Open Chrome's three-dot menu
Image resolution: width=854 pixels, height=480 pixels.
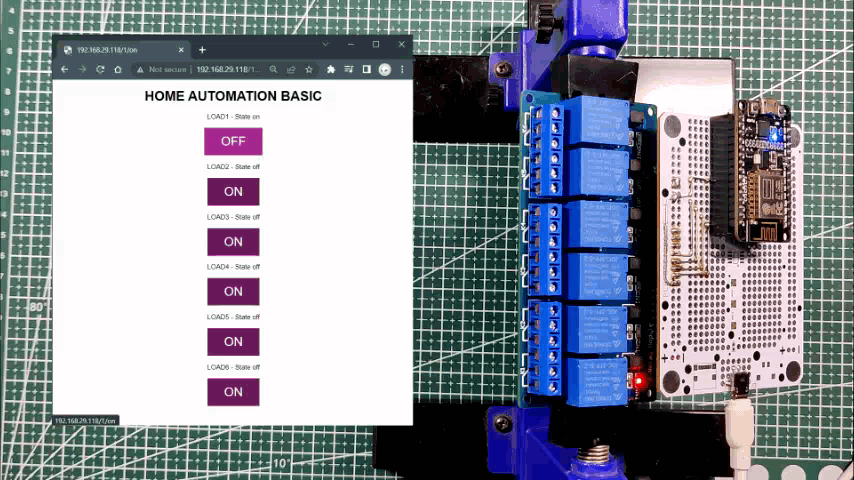point(402,70)
